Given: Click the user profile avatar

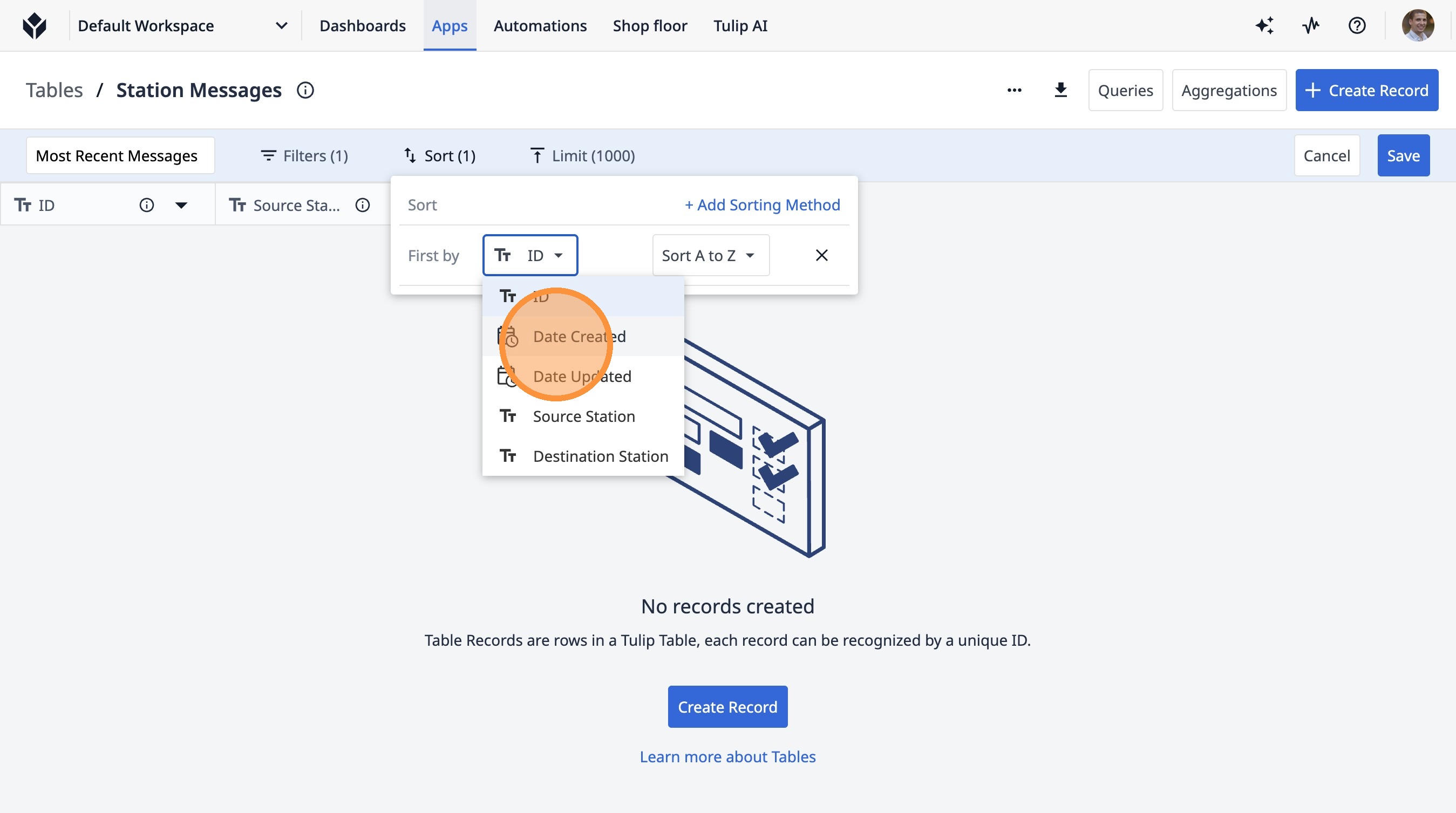Looking at the screenshot, I should point(1417,26).
